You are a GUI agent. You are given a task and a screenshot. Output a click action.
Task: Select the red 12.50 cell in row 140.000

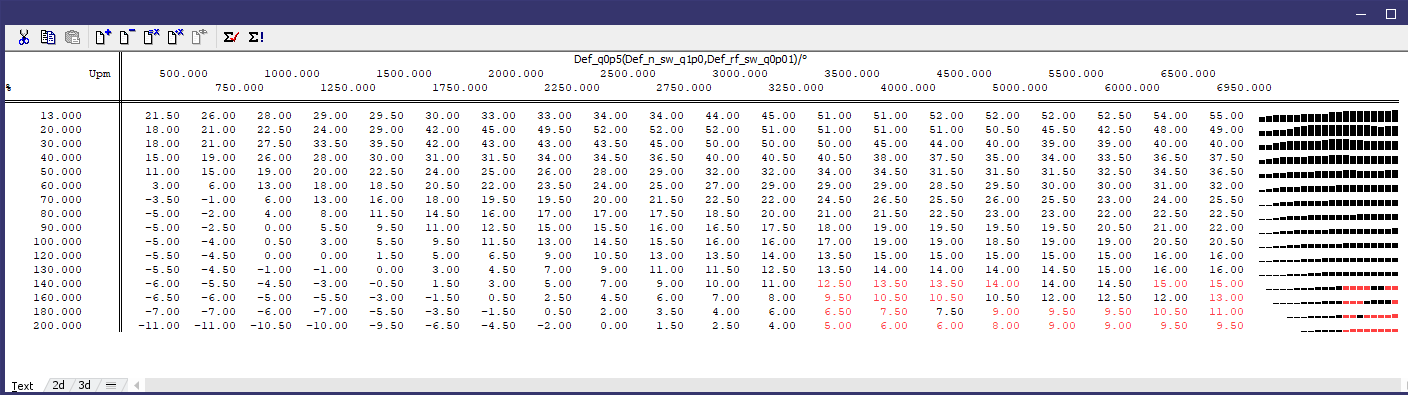click(834, 284)
